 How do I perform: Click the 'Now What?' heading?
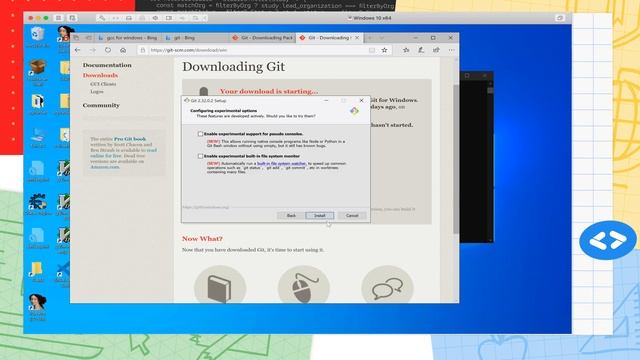pyautogui.click(x=202, y=239)
